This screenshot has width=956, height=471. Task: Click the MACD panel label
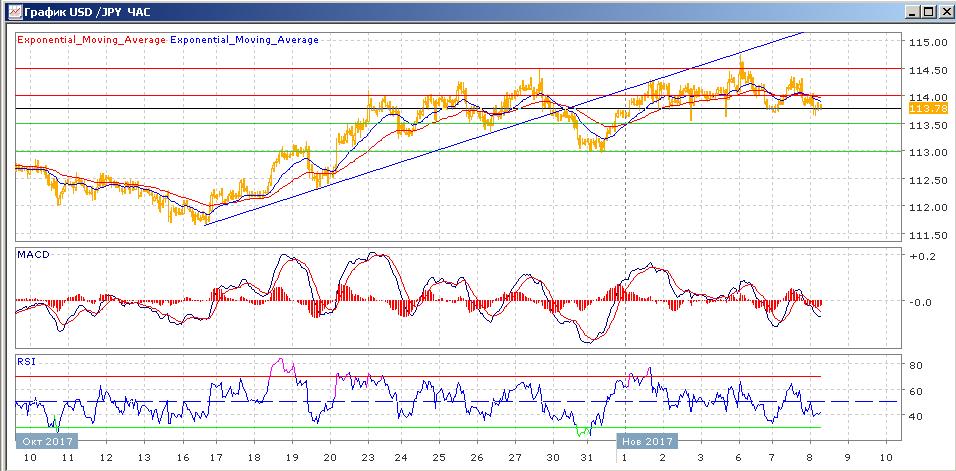click(x=32, y=255)
